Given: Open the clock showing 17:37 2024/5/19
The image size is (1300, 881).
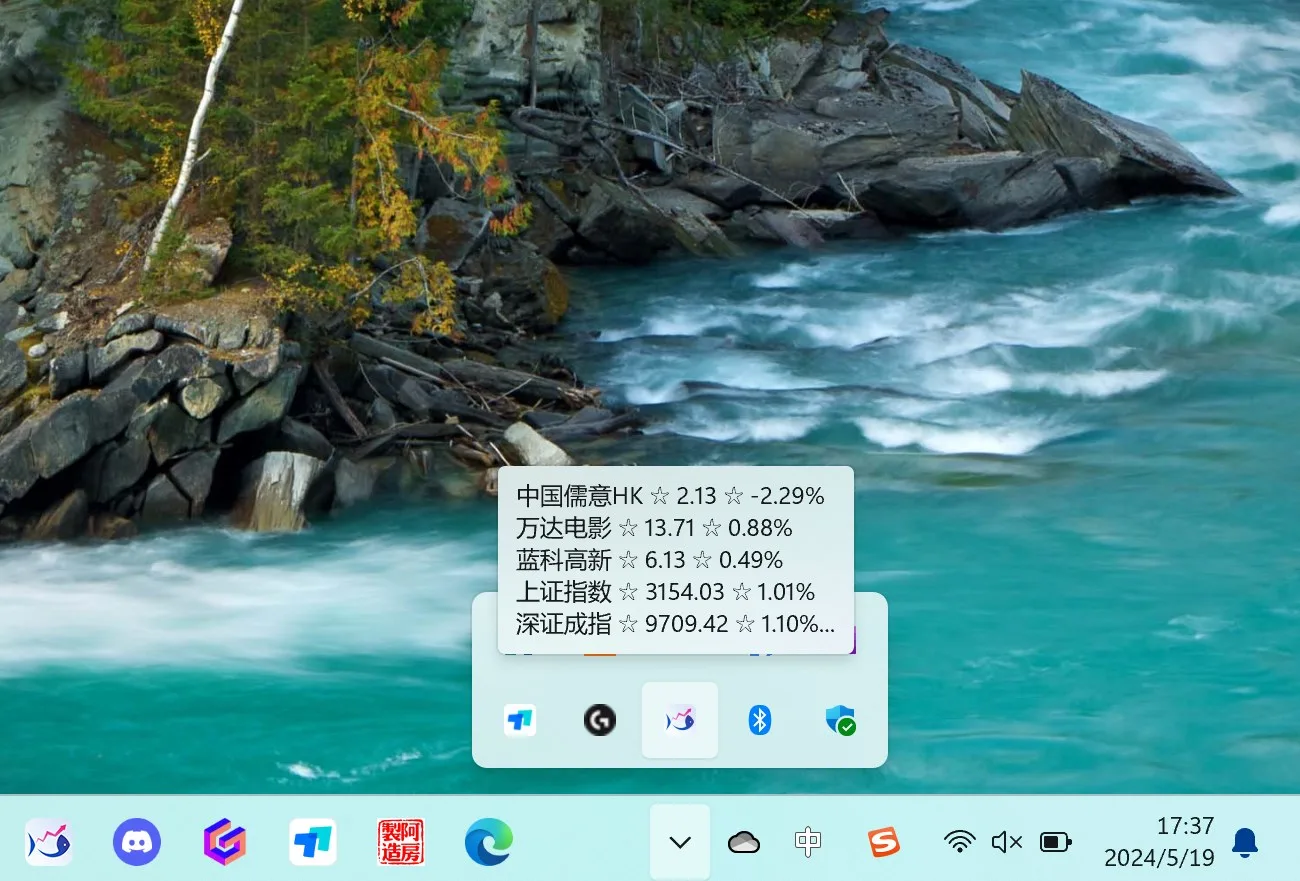Looking at the screenshot, I should [x=1159, y=842].
